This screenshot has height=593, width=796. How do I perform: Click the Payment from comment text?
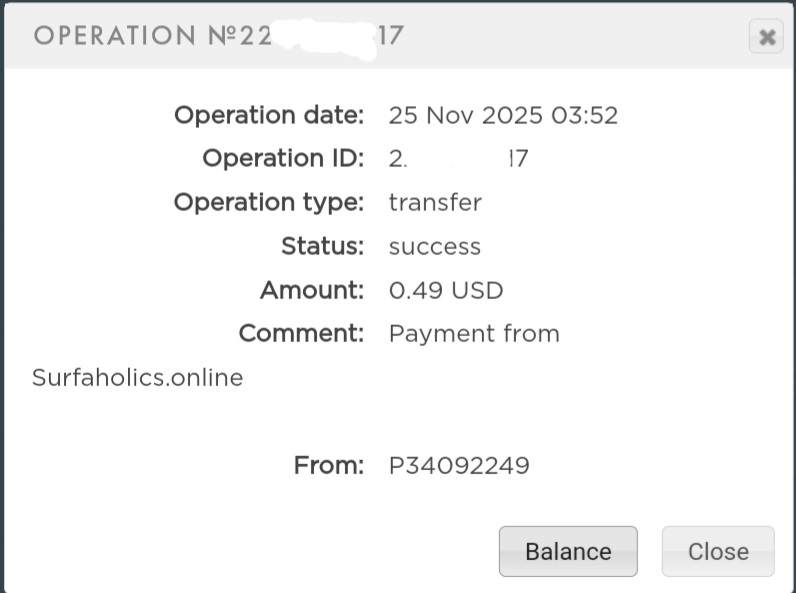click(474, 333)
